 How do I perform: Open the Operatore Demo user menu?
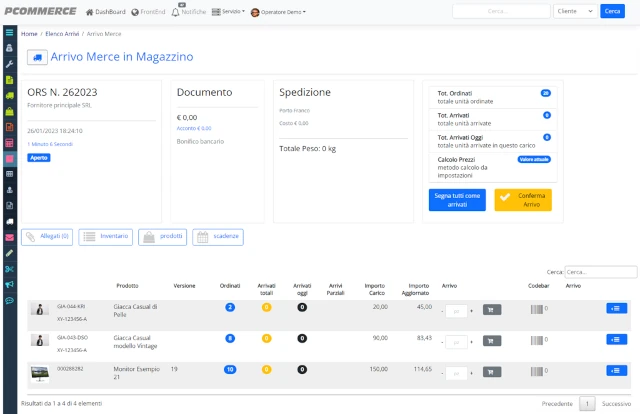(x=278, y=12)
